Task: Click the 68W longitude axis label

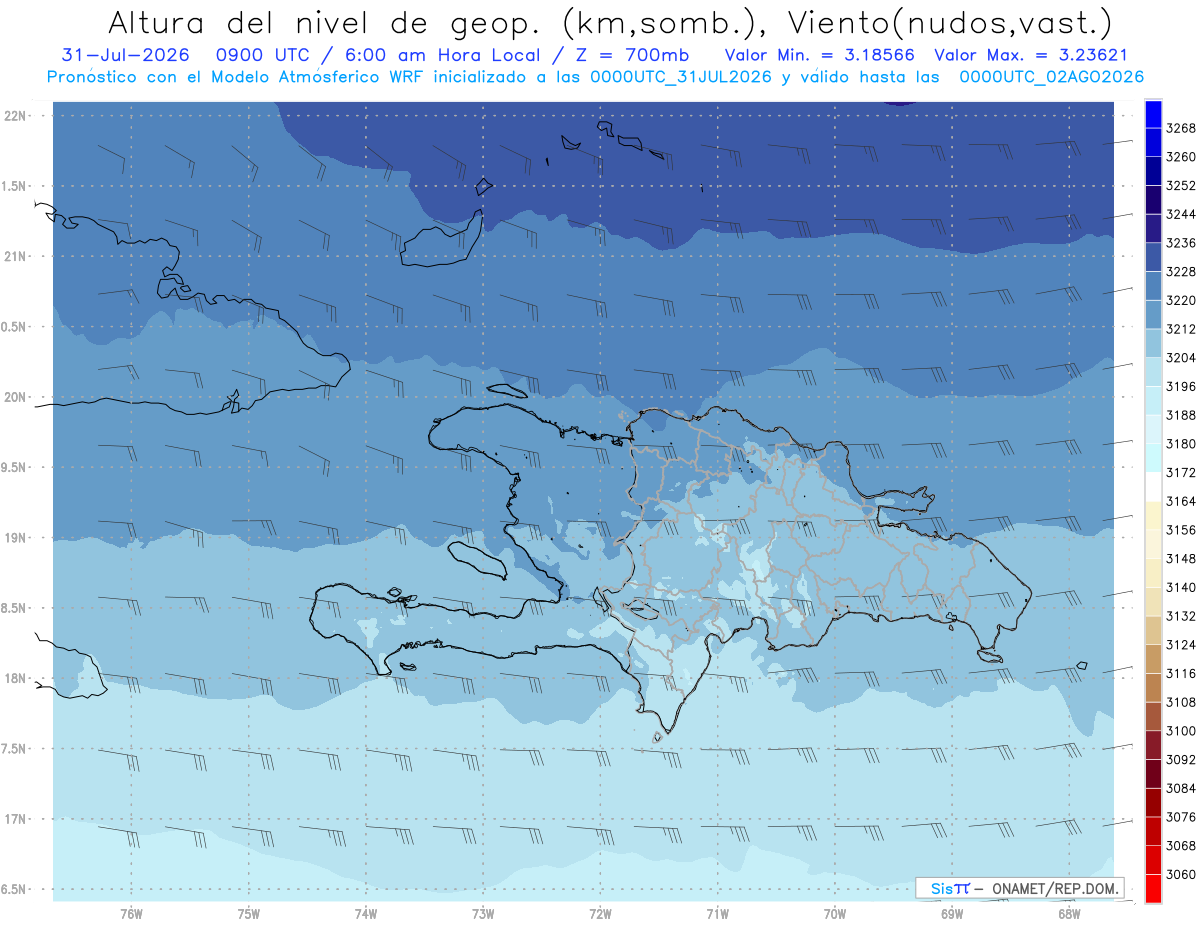Action: coord(1069,914)
